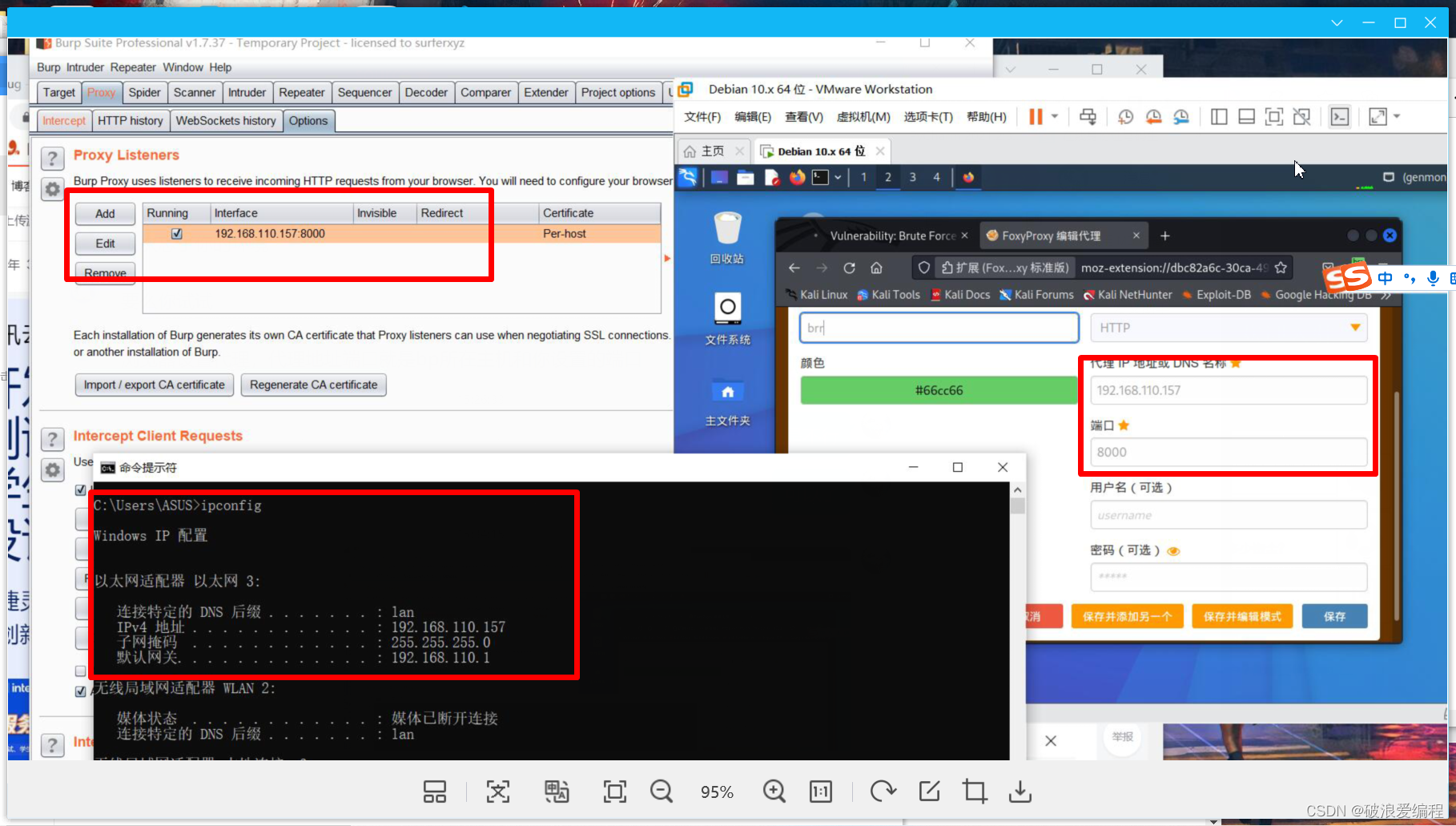The width and height of the screenshot is (1456, 826).
Task: Bookmark this page star icon
Action: pyautogui.click(x=1281, y=268)
